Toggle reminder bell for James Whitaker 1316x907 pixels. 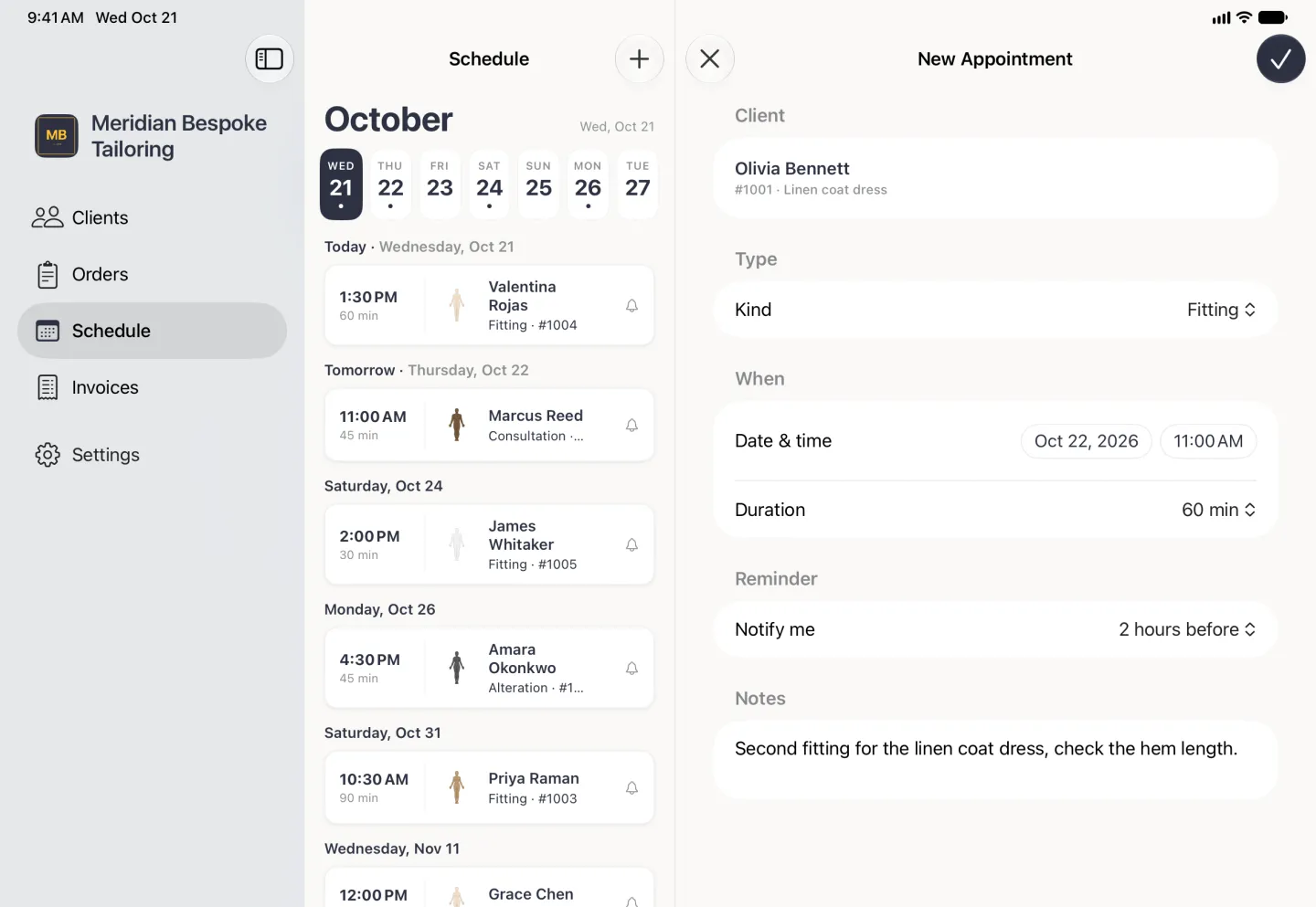pyautogui.click(x=631, y=545)
